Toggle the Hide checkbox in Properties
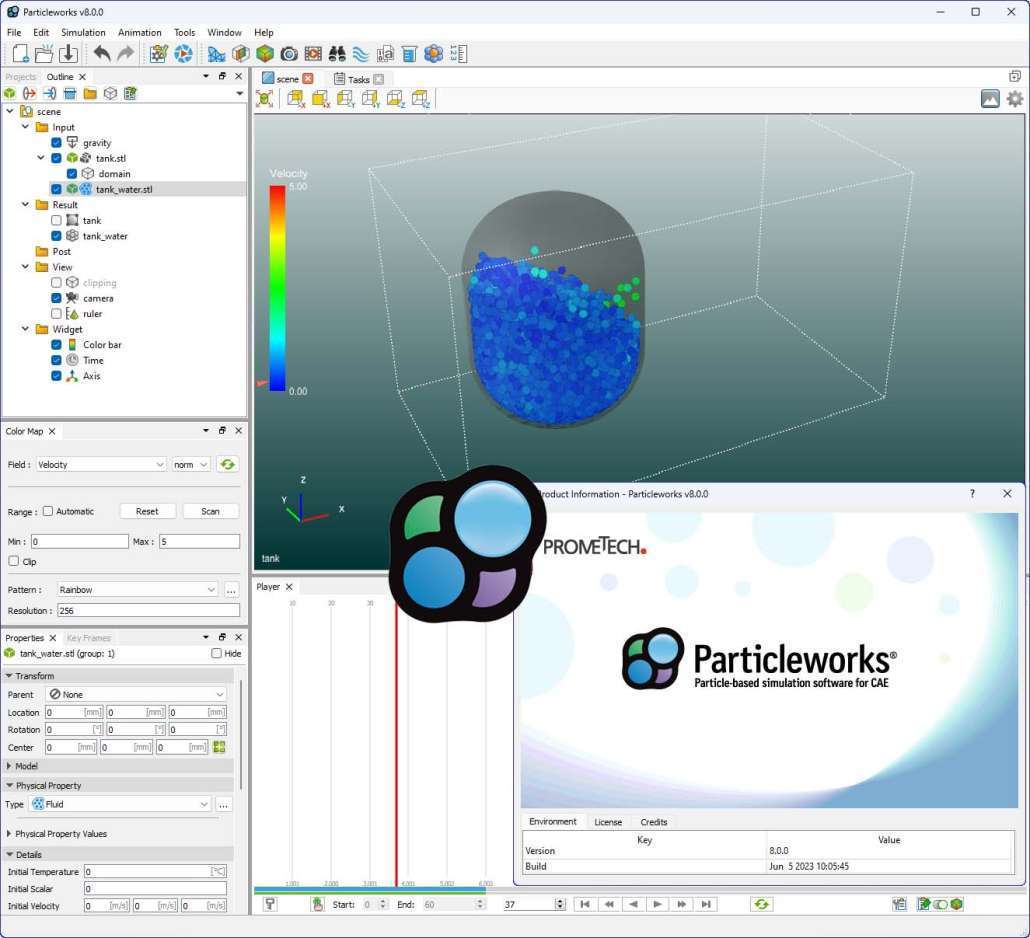This screenshot has height=938, width=1030. coord(217,654)
